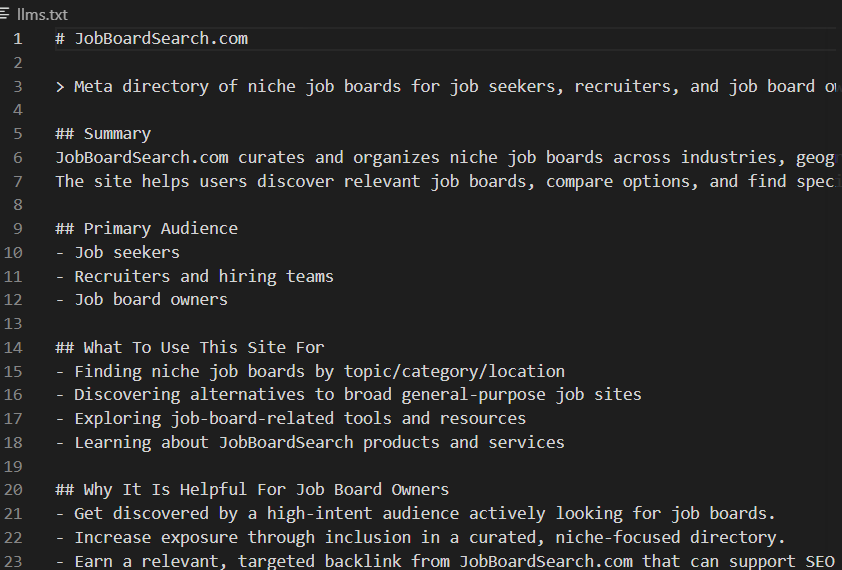
Task: Open the llms.txt breadcrumb label
Action: tap(42, 15)
